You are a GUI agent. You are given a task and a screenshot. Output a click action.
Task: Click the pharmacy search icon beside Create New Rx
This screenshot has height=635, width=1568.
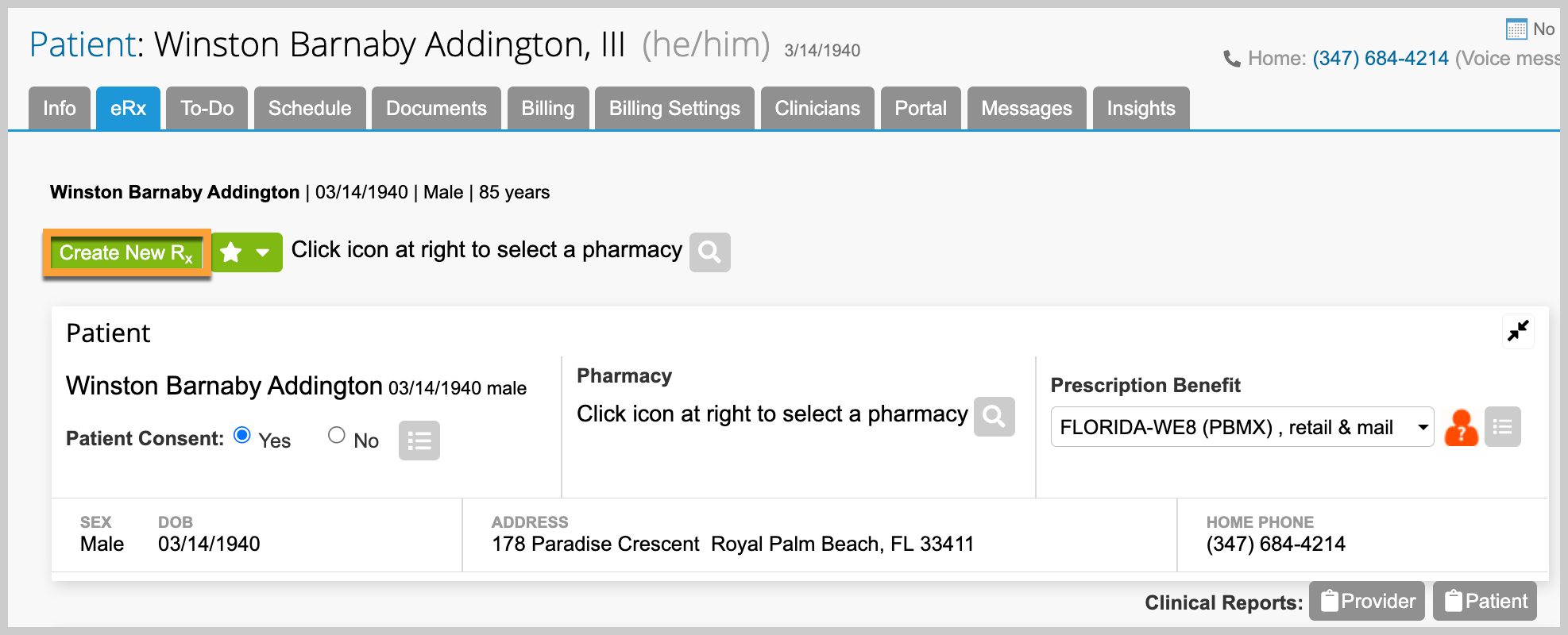(x=709, y=252)
